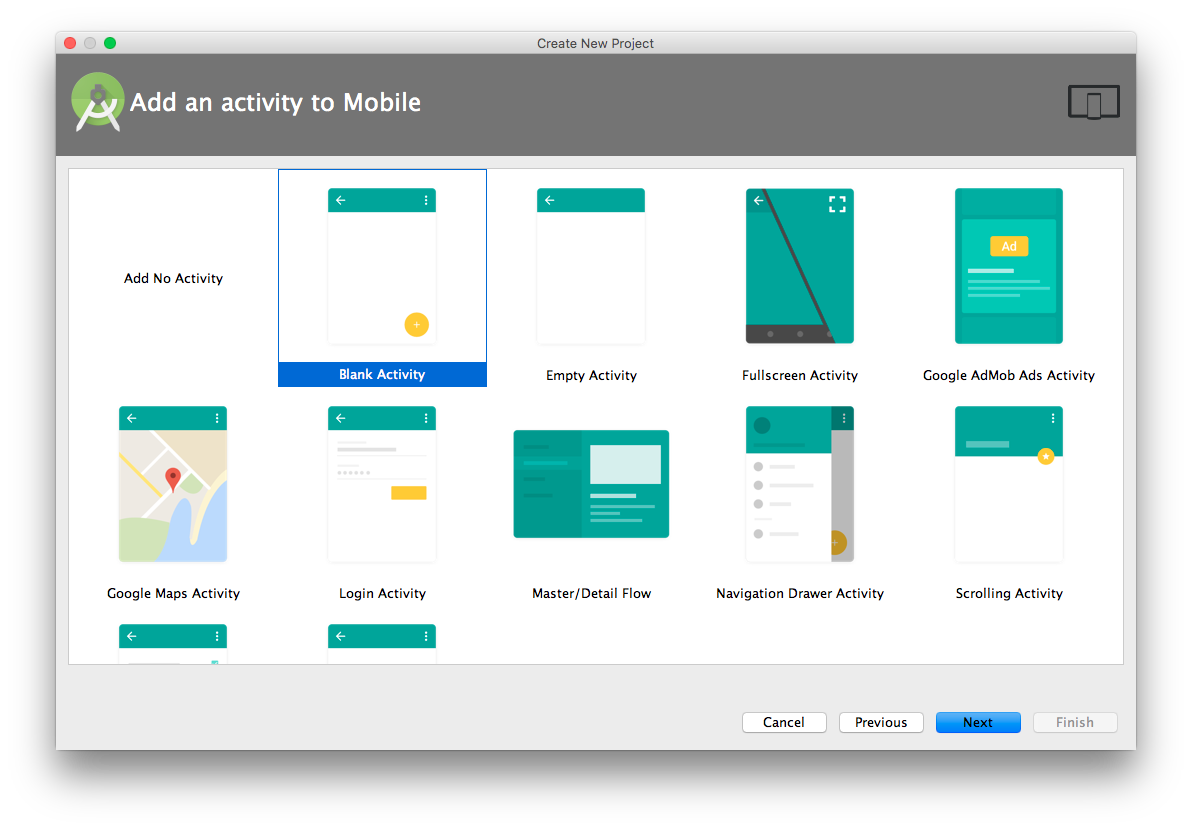Pick the Navigation Drawer Activity template

coord(800,483)
